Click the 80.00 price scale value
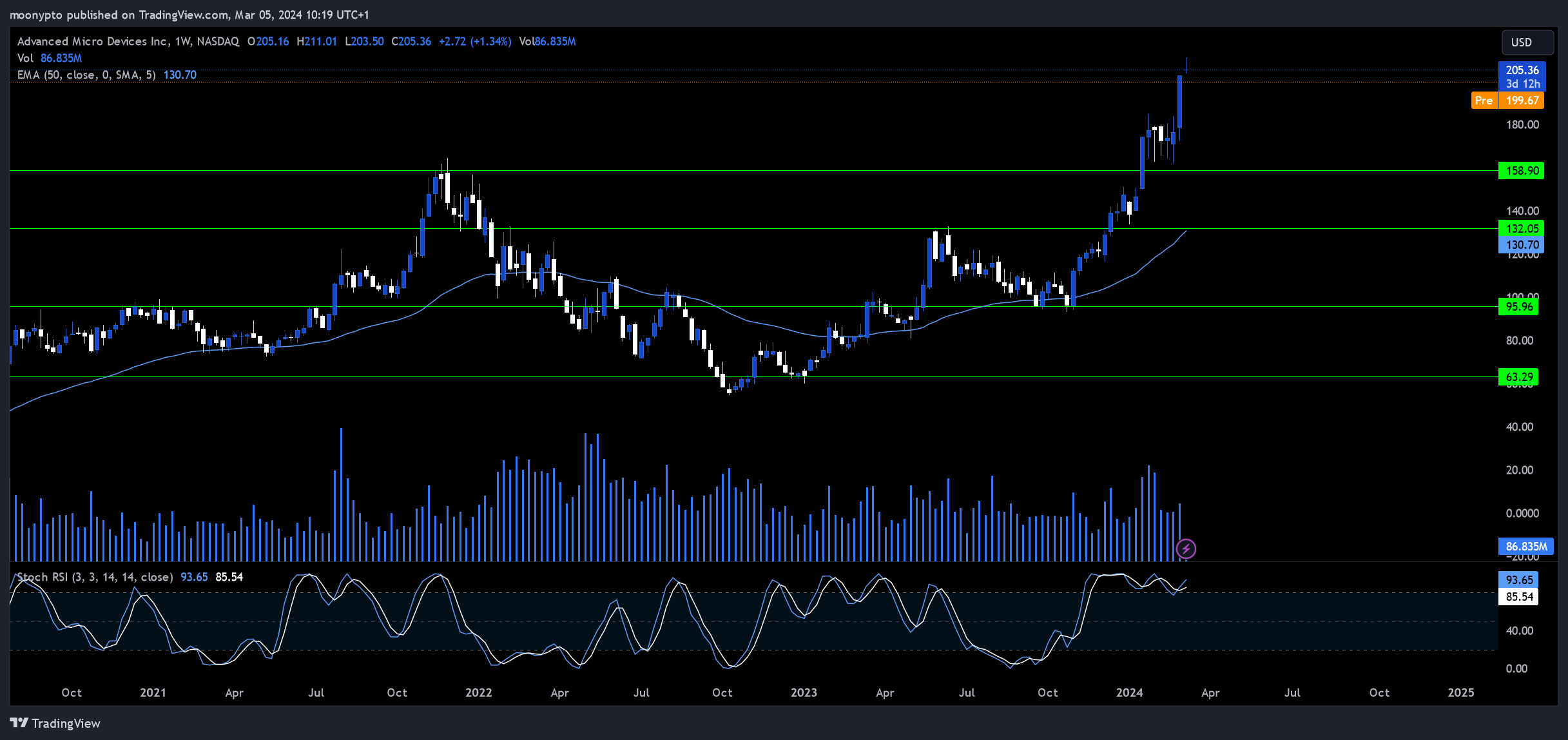Image resolution: width=1568 pixels, height=740 pixels. coord(1519,340)
